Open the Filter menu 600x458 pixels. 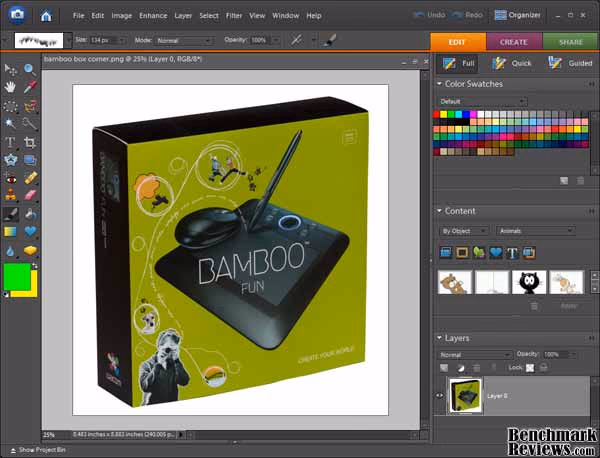[234, 16]
